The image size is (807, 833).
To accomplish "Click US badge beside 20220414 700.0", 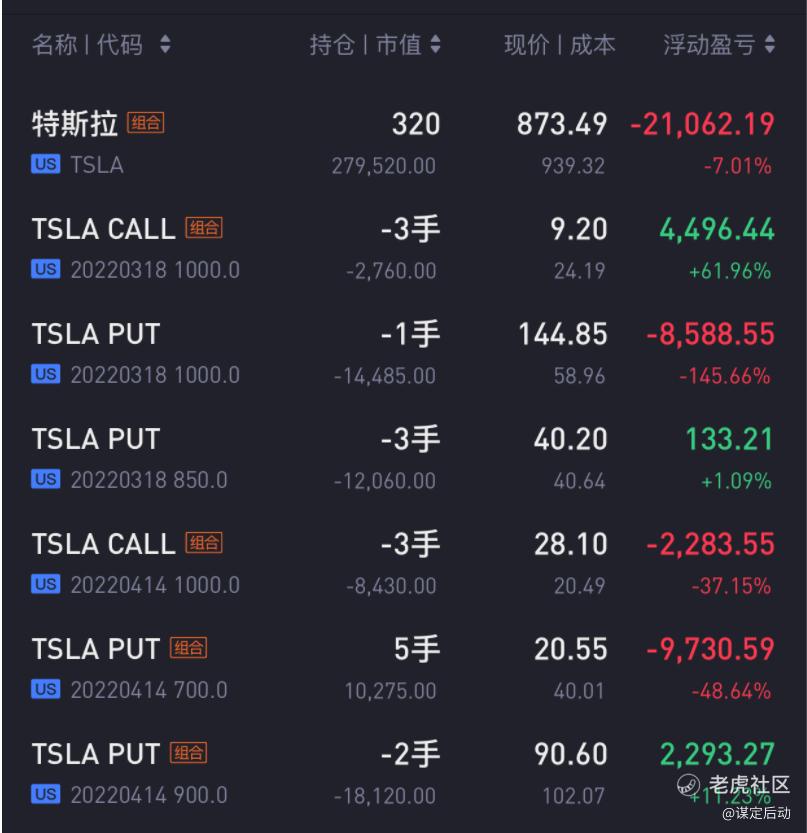I will click(x=46, y=689).
